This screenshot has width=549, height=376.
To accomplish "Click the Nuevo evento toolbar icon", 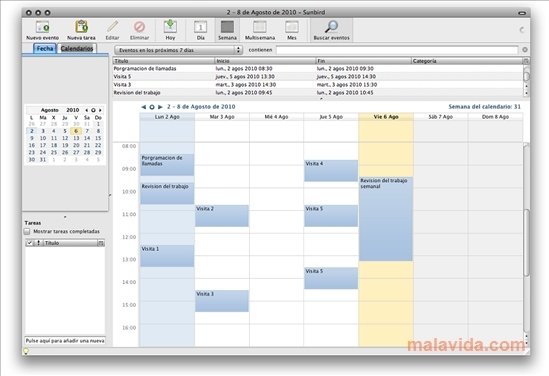I will point(43,27).
